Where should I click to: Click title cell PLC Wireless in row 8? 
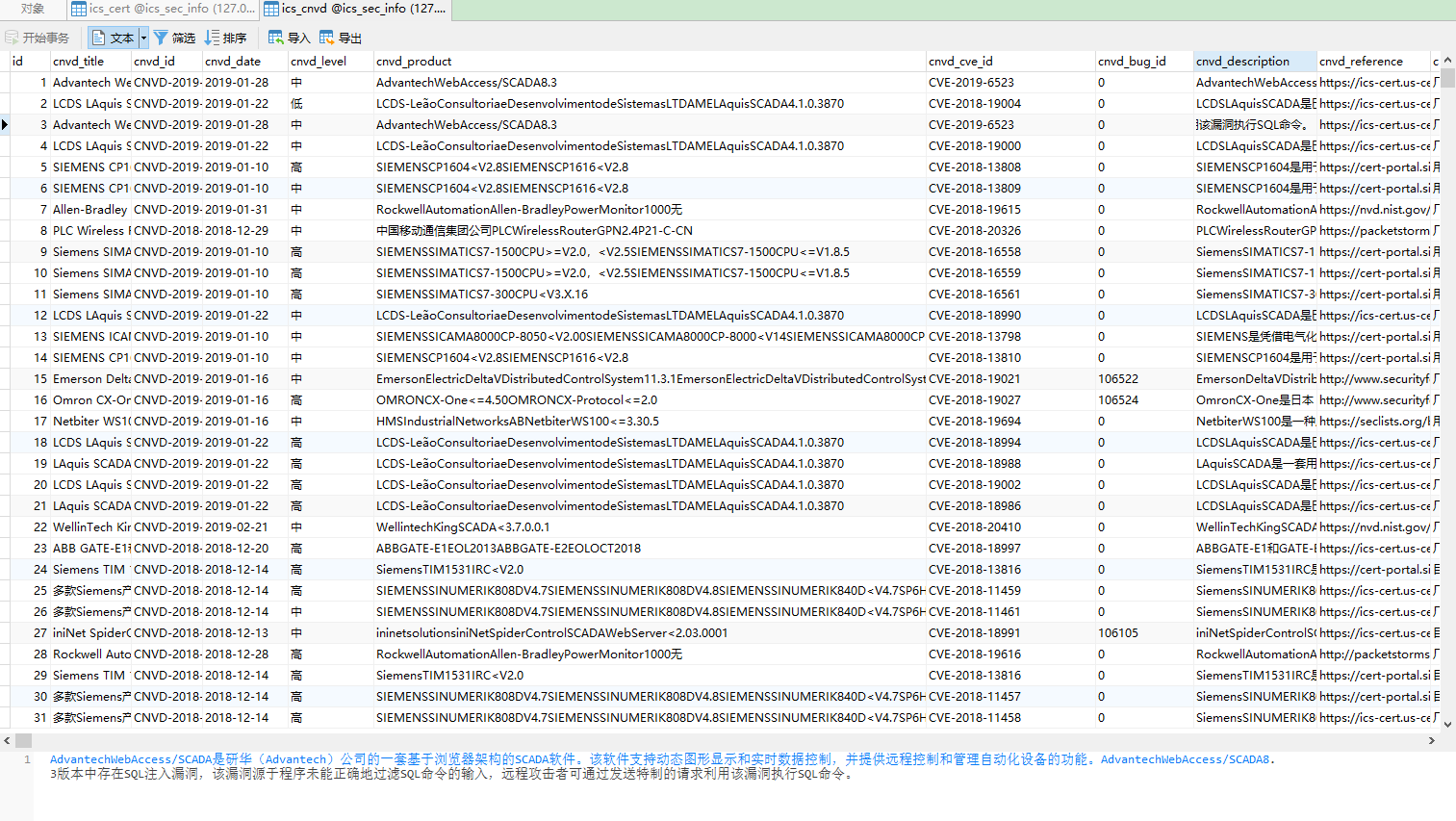90,230
